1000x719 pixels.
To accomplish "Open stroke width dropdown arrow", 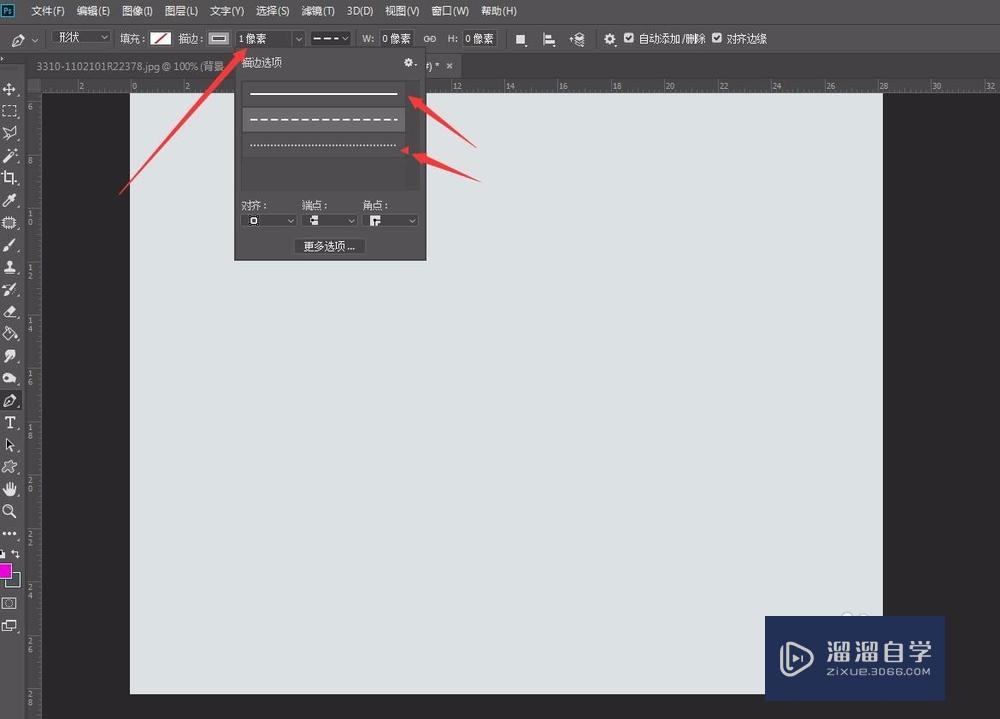I will pyautogui.click(x=298, y=39).
